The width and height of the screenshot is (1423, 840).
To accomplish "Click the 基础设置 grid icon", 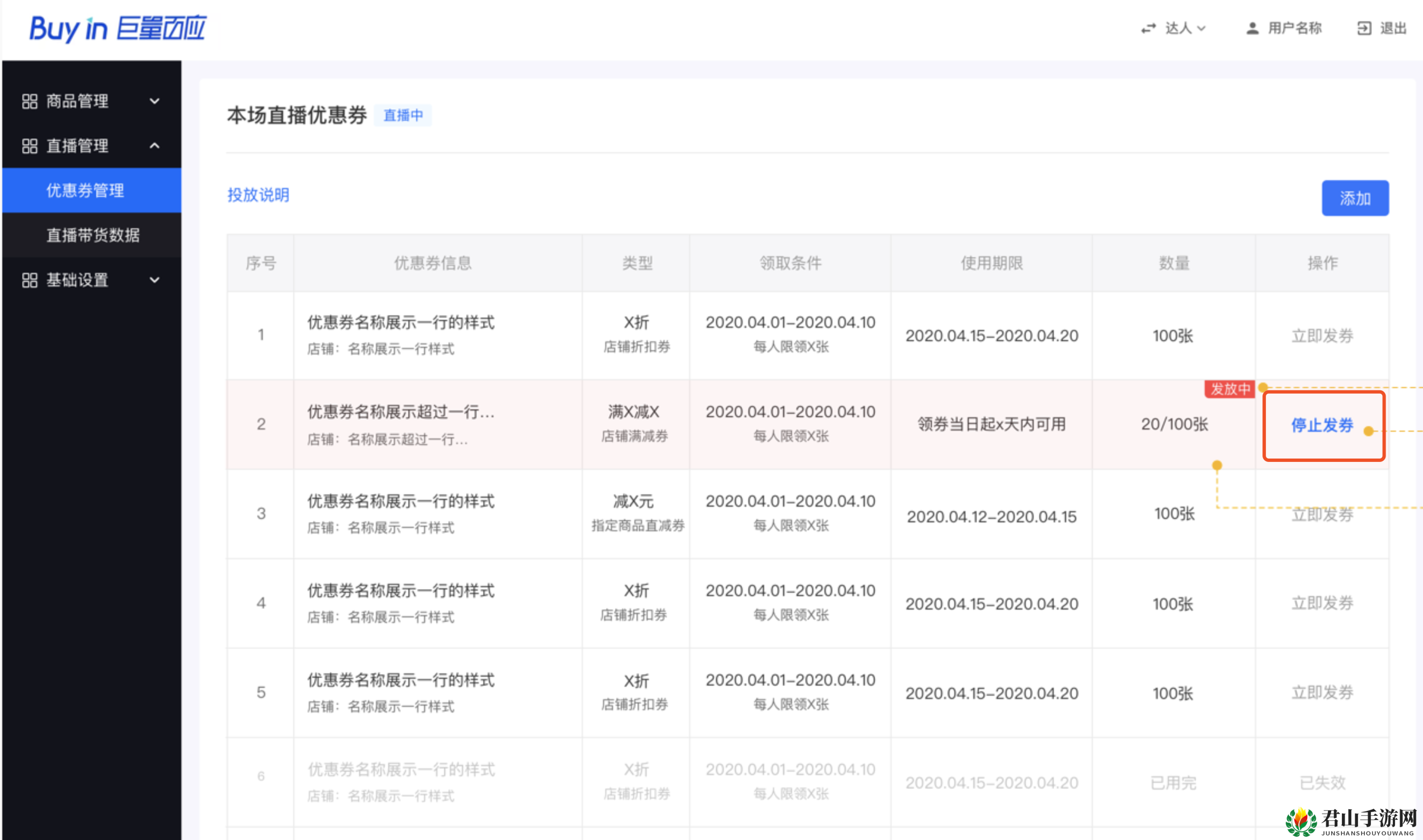I will tap(30, 280).
